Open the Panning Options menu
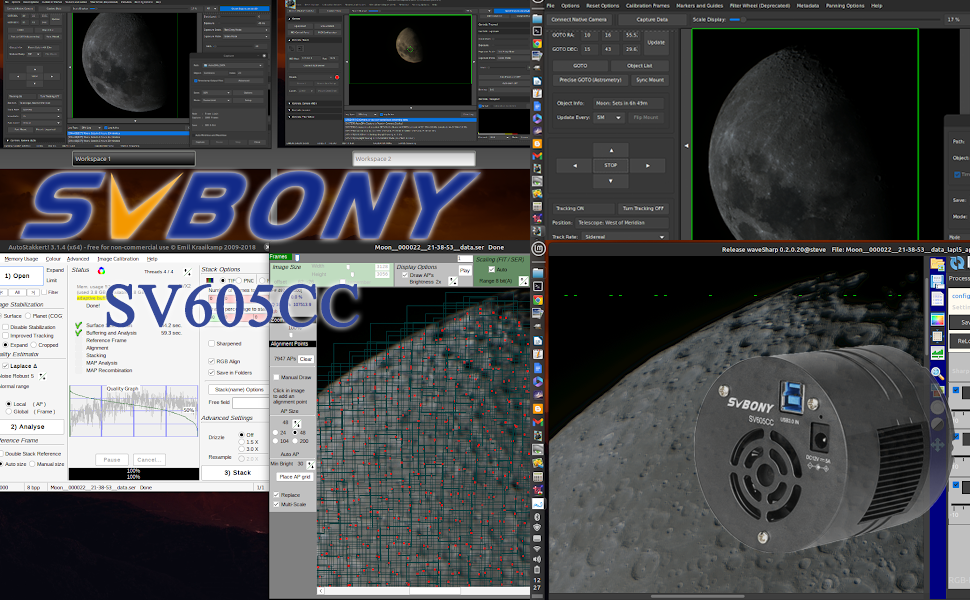970x600 pixels. pos(845,6)
